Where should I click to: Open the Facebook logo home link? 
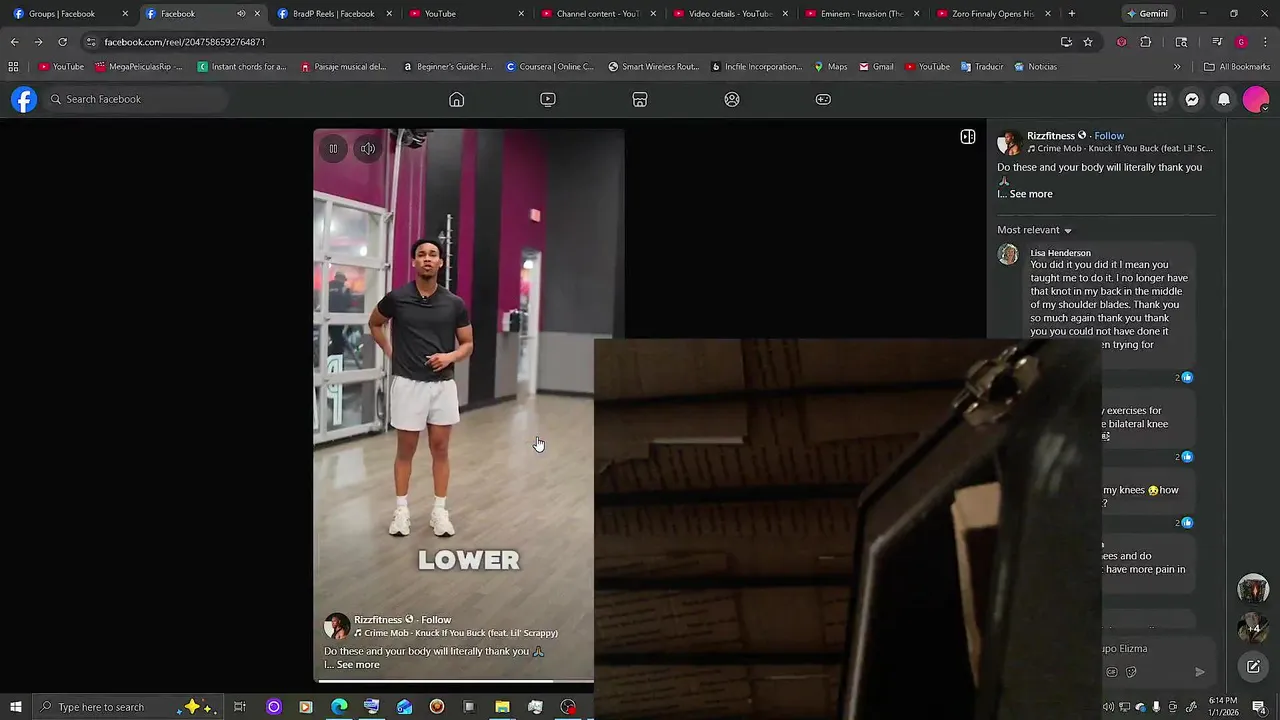[24, 99]
